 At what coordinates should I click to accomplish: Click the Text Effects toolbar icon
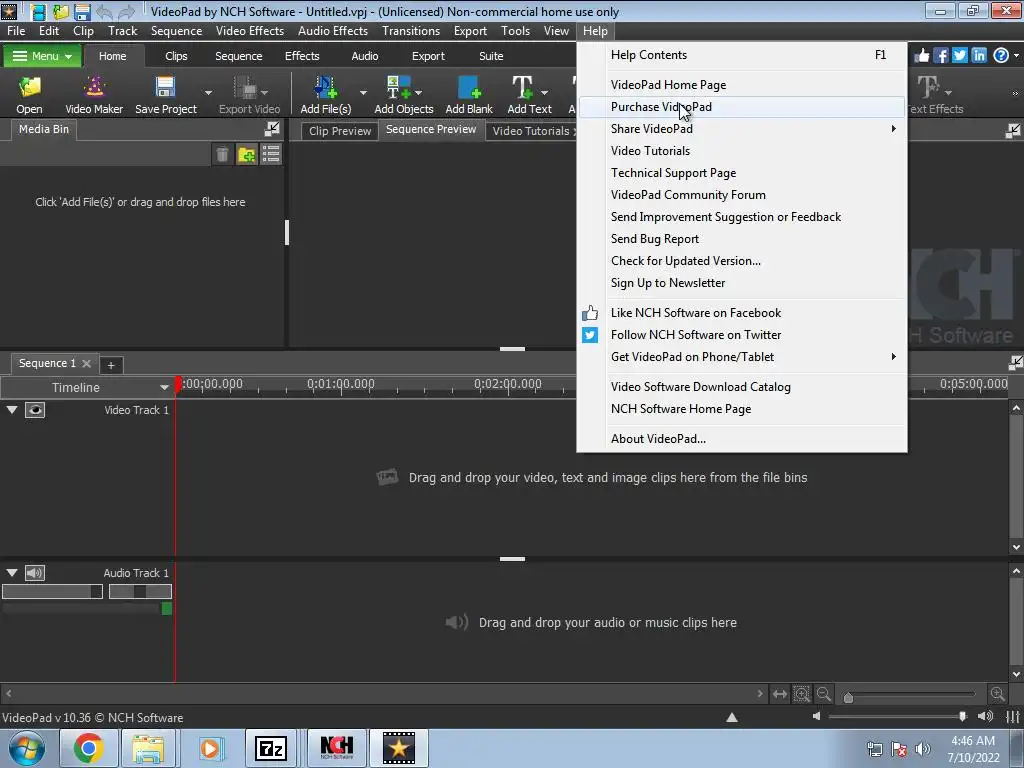[x=928, y=88]
